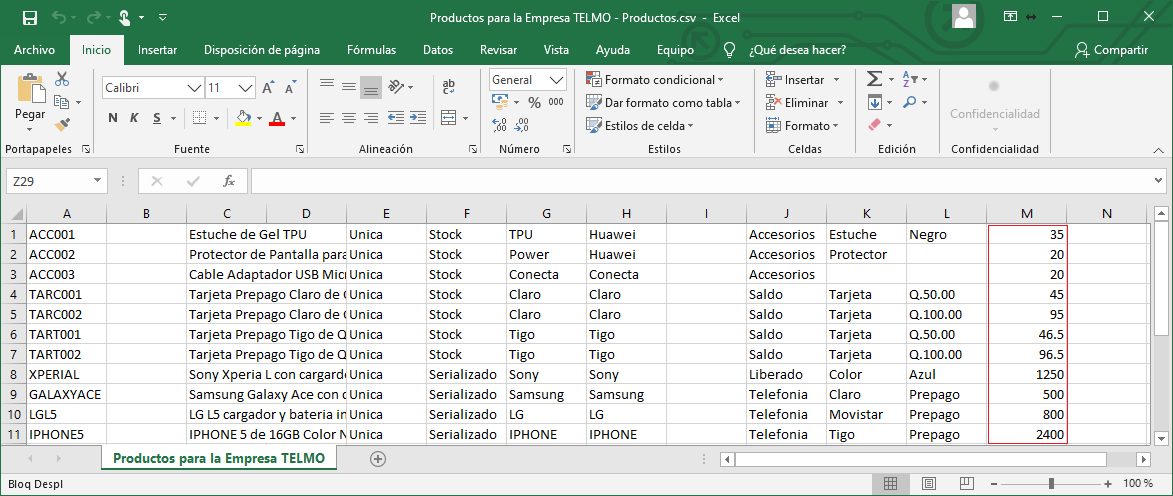Click the red font color A
Screen dimensions: 1173x496
click(x=277, y=117)
